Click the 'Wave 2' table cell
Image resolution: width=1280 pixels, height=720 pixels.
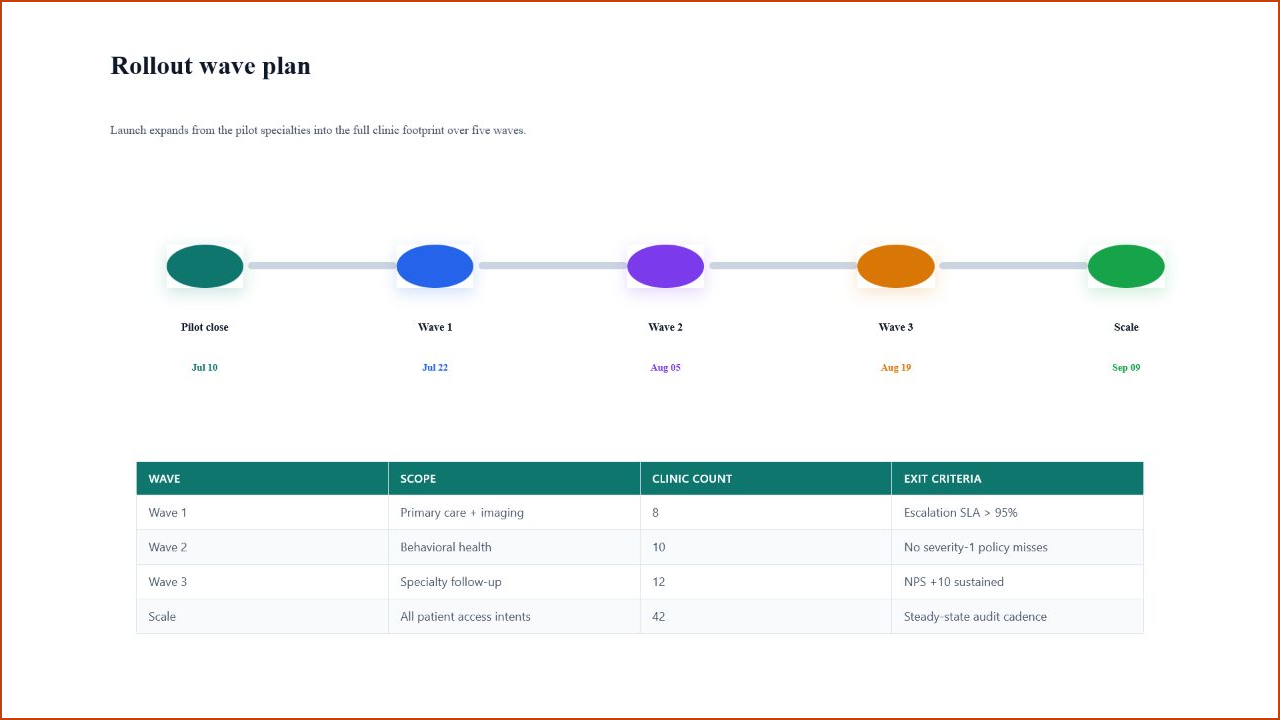tap(262, 547)
